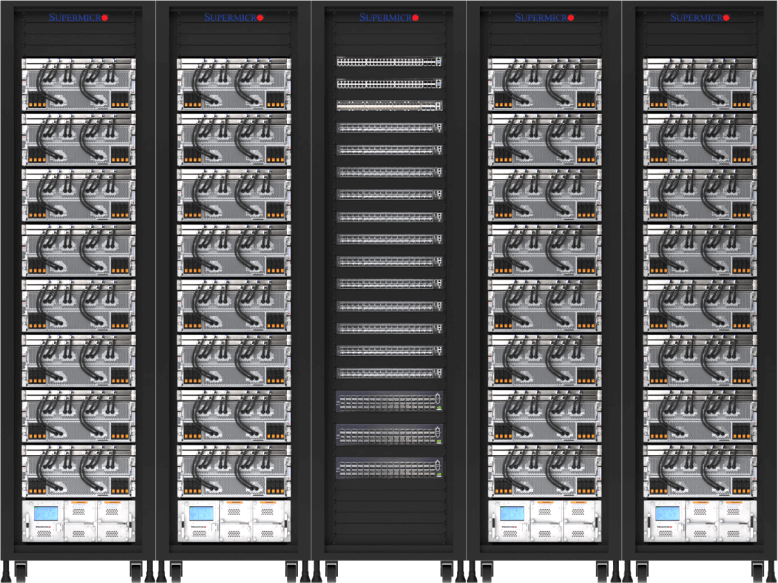This screenshot has width=778, height=583.
Task: Click the bottom liquid-cooled server in the leftmost rack
Action: pyautogui.click(x=78, y=469)
